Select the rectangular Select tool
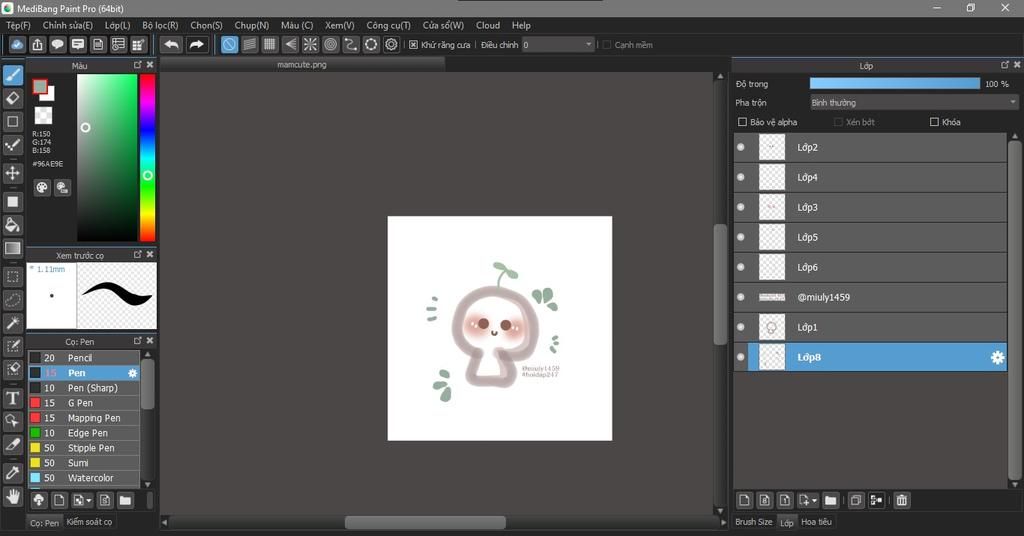This screenshot has width=1024, height=536. point(12,277)
